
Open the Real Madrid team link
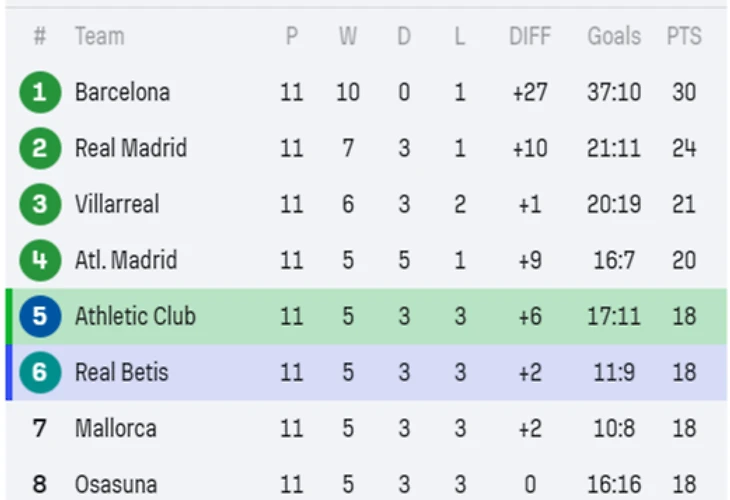(x=130, y=148)
